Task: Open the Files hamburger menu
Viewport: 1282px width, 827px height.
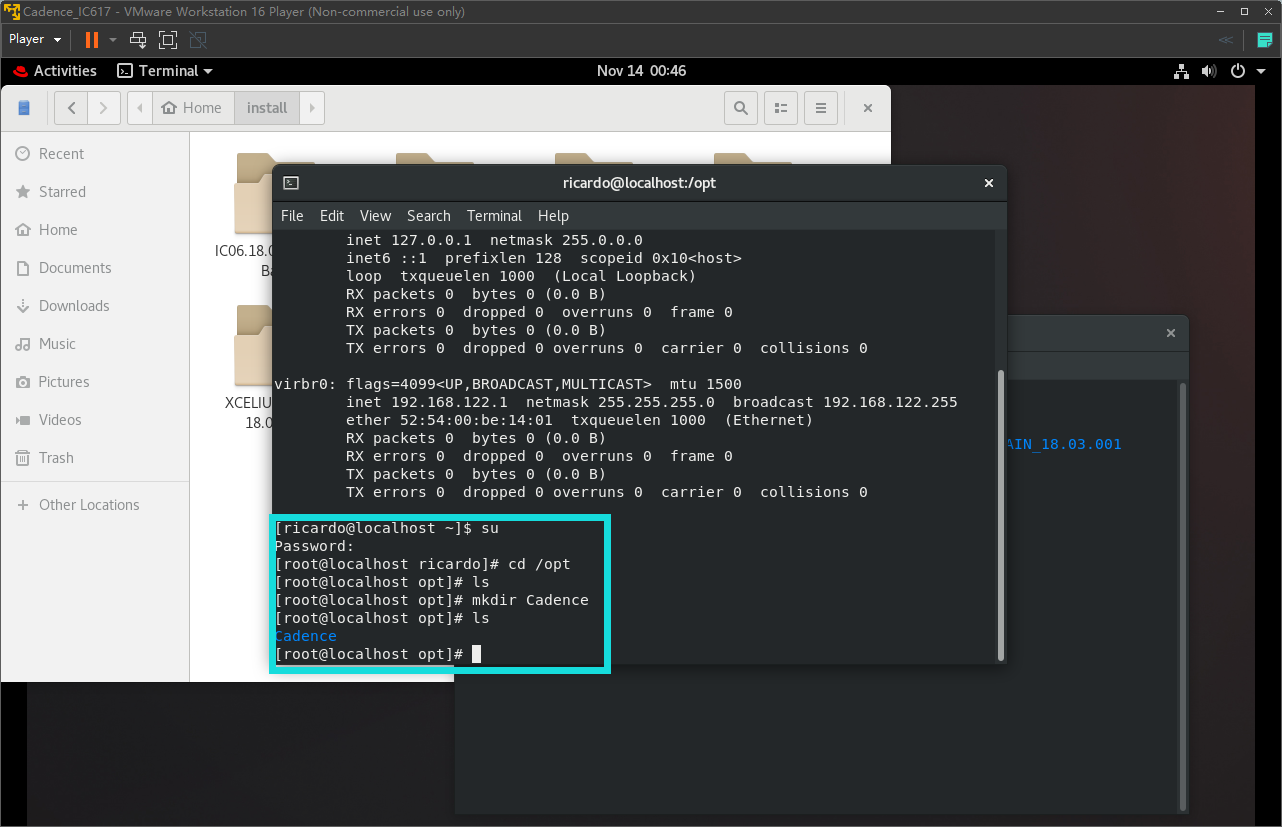Action: 821,108
